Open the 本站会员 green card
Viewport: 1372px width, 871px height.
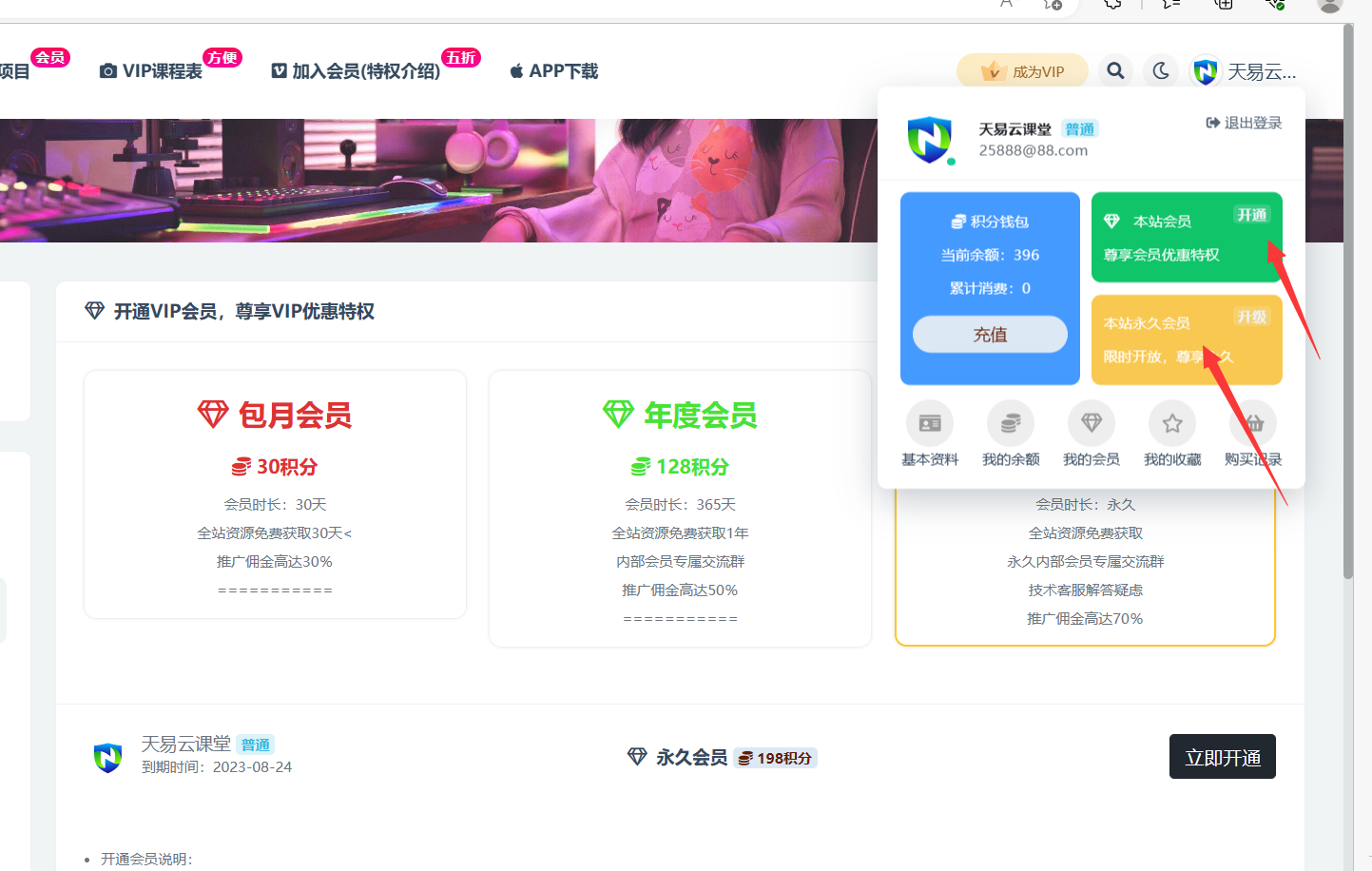click(1186, 238)
